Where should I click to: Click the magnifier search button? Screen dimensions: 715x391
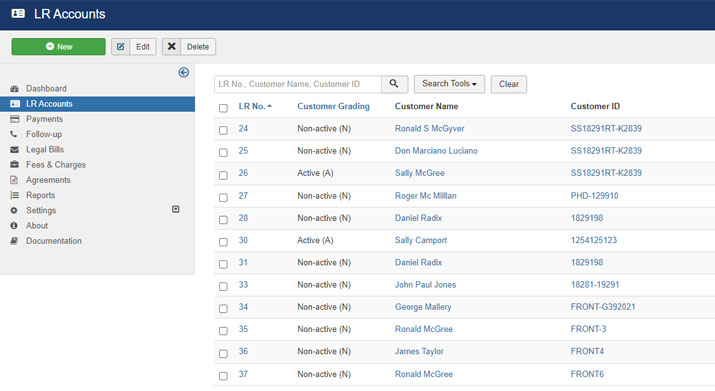394,84
